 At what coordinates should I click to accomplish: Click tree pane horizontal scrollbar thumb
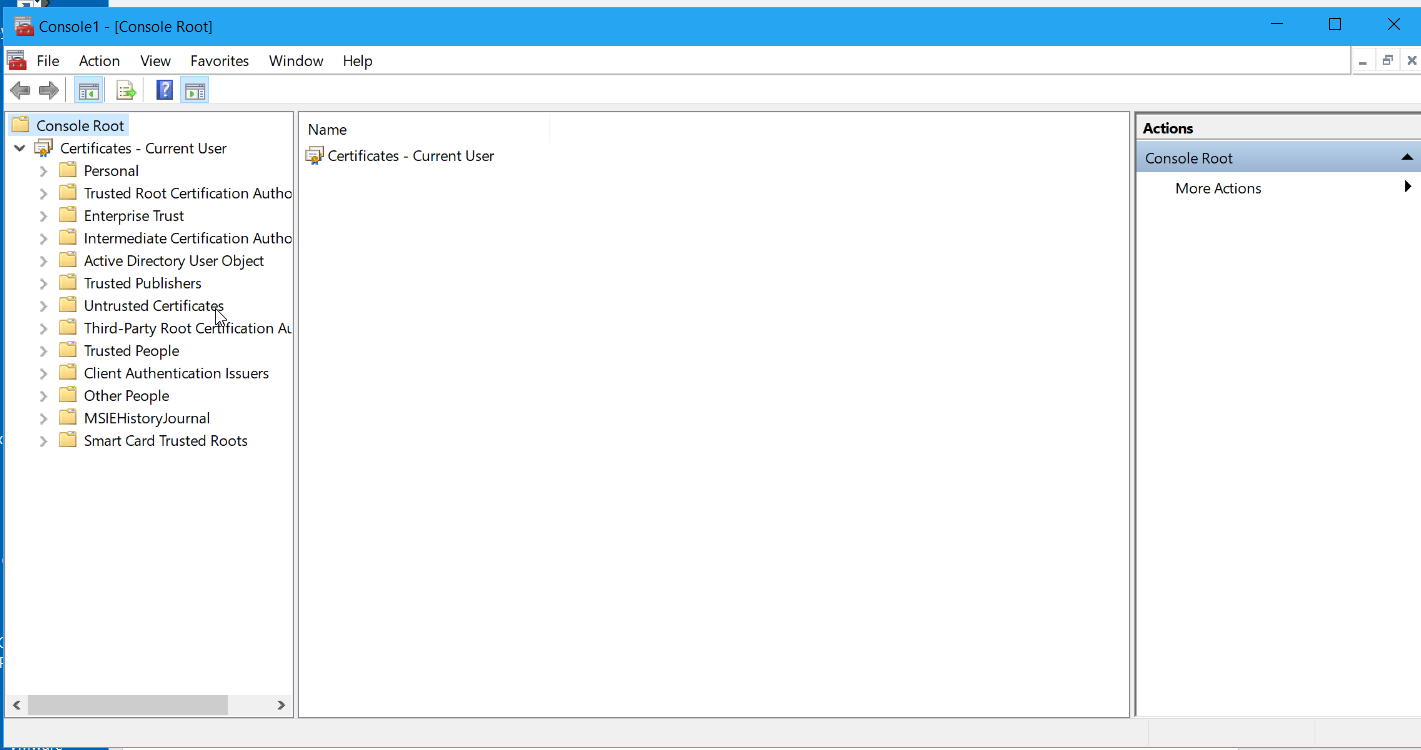click(127, 705)
